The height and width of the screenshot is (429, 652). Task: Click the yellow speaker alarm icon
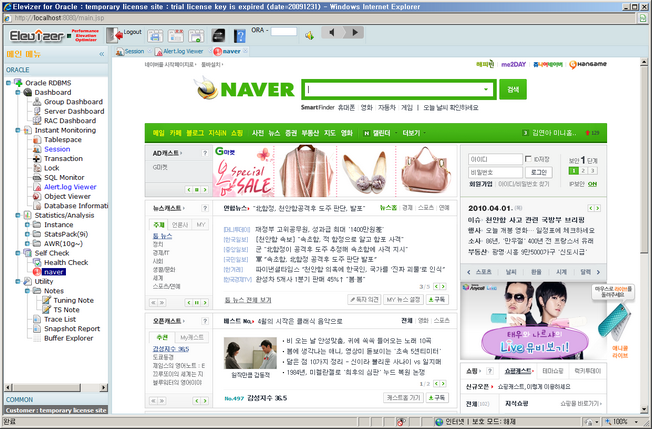click(309, 36)
